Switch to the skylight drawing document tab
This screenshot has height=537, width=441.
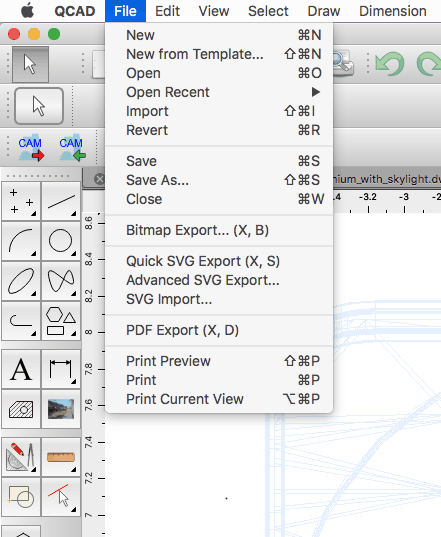coord(387,179)
